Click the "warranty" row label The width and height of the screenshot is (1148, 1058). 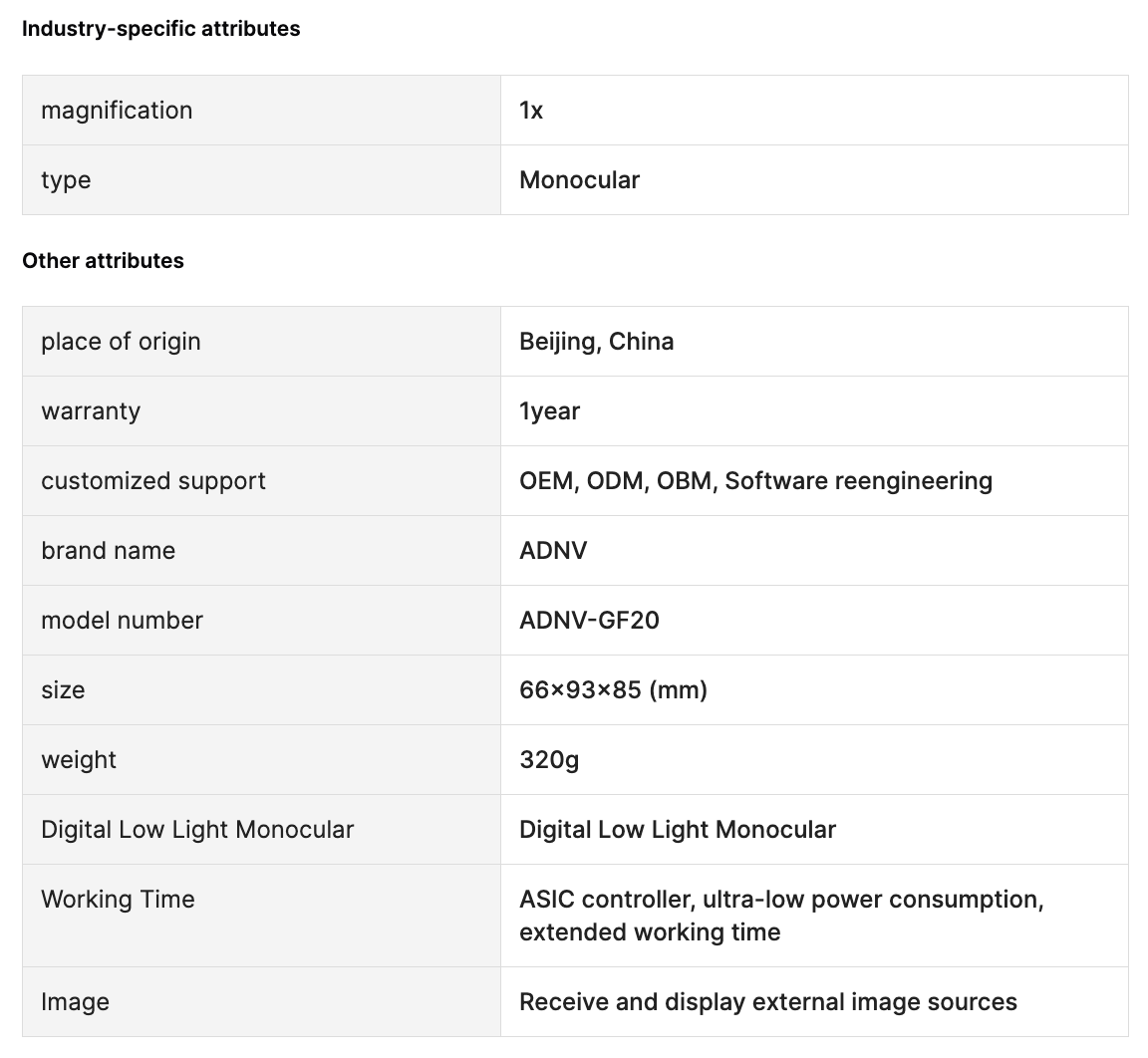tap(91, 411)
